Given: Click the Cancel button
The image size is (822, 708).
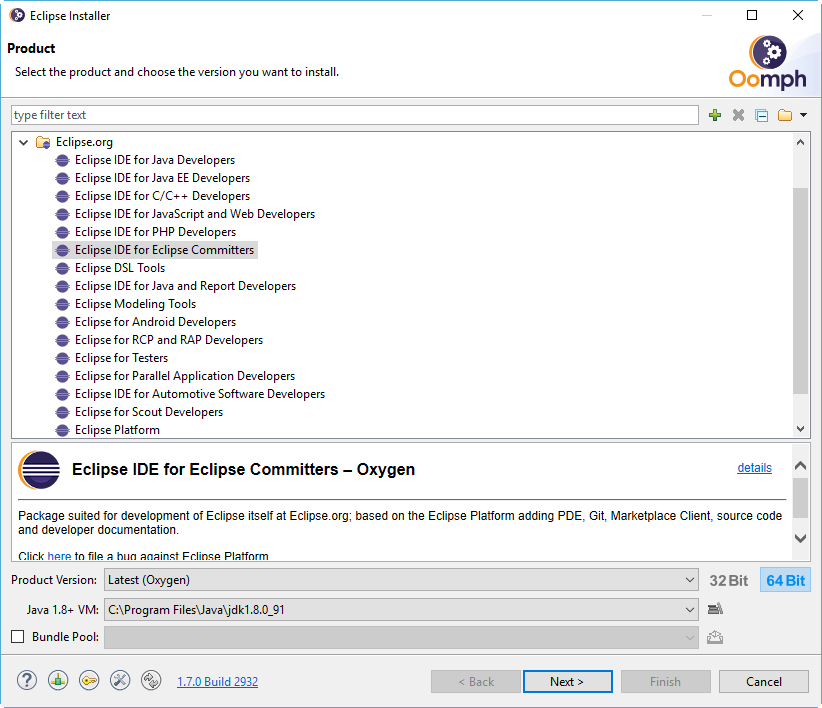Looking at the screenshot, I should point(764,682).
